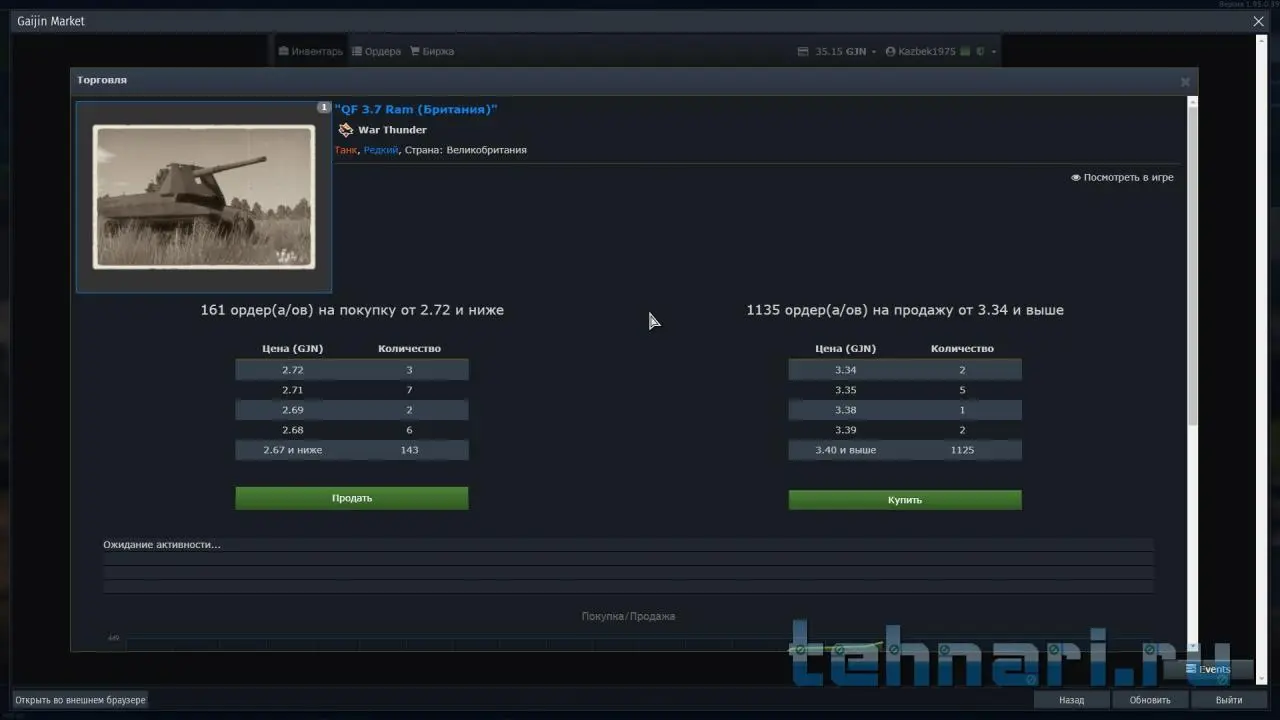Click Посмотреть в игре eye link
Screen dimensions: 1280x720
pyautogui.click(x=1122, y=177)
